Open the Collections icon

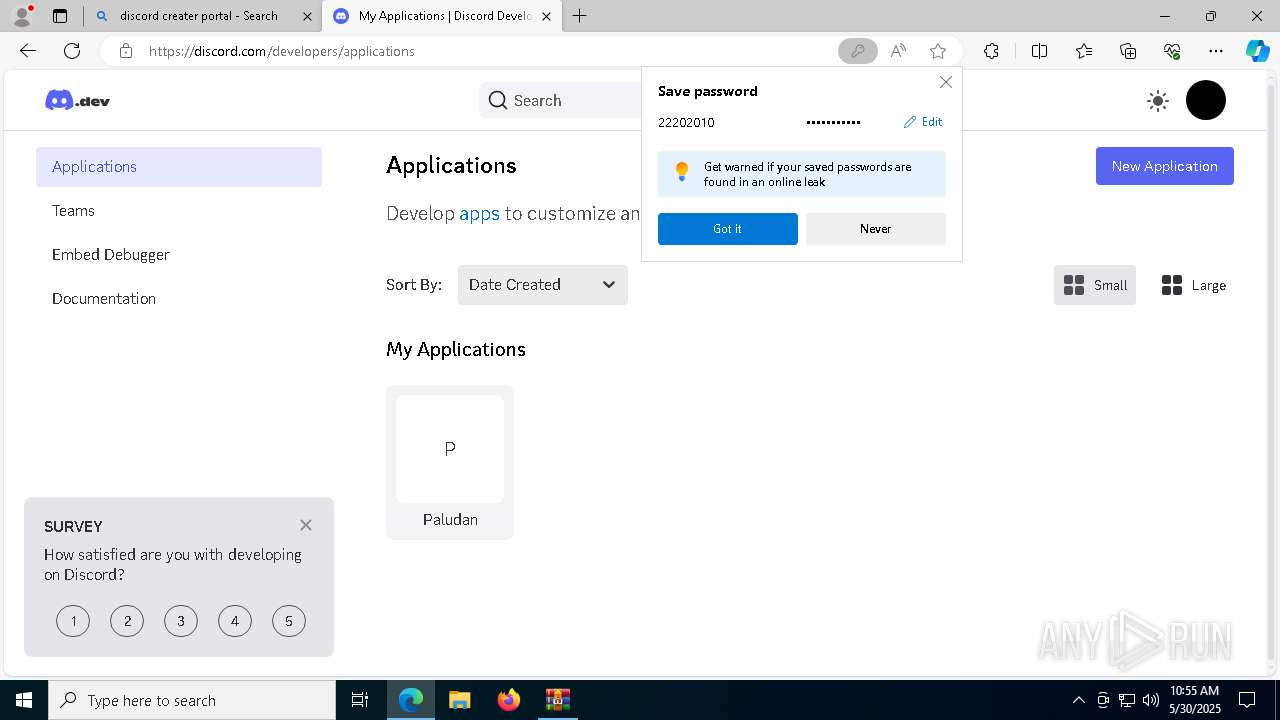point(1128,51)
